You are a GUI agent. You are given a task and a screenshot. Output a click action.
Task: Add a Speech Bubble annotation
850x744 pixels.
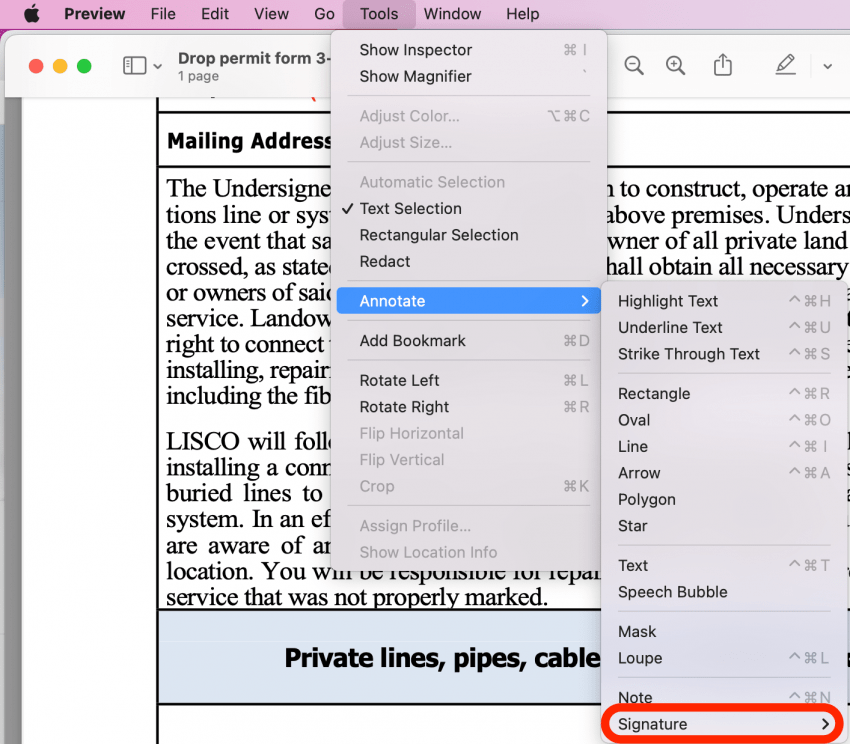(x=672, y=592)
